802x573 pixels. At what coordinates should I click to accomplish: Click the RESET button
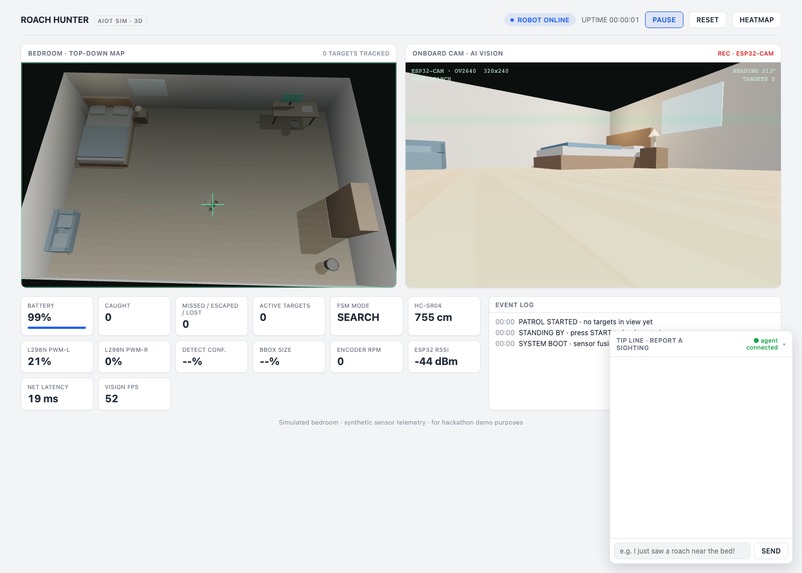(x=707, y=20)
